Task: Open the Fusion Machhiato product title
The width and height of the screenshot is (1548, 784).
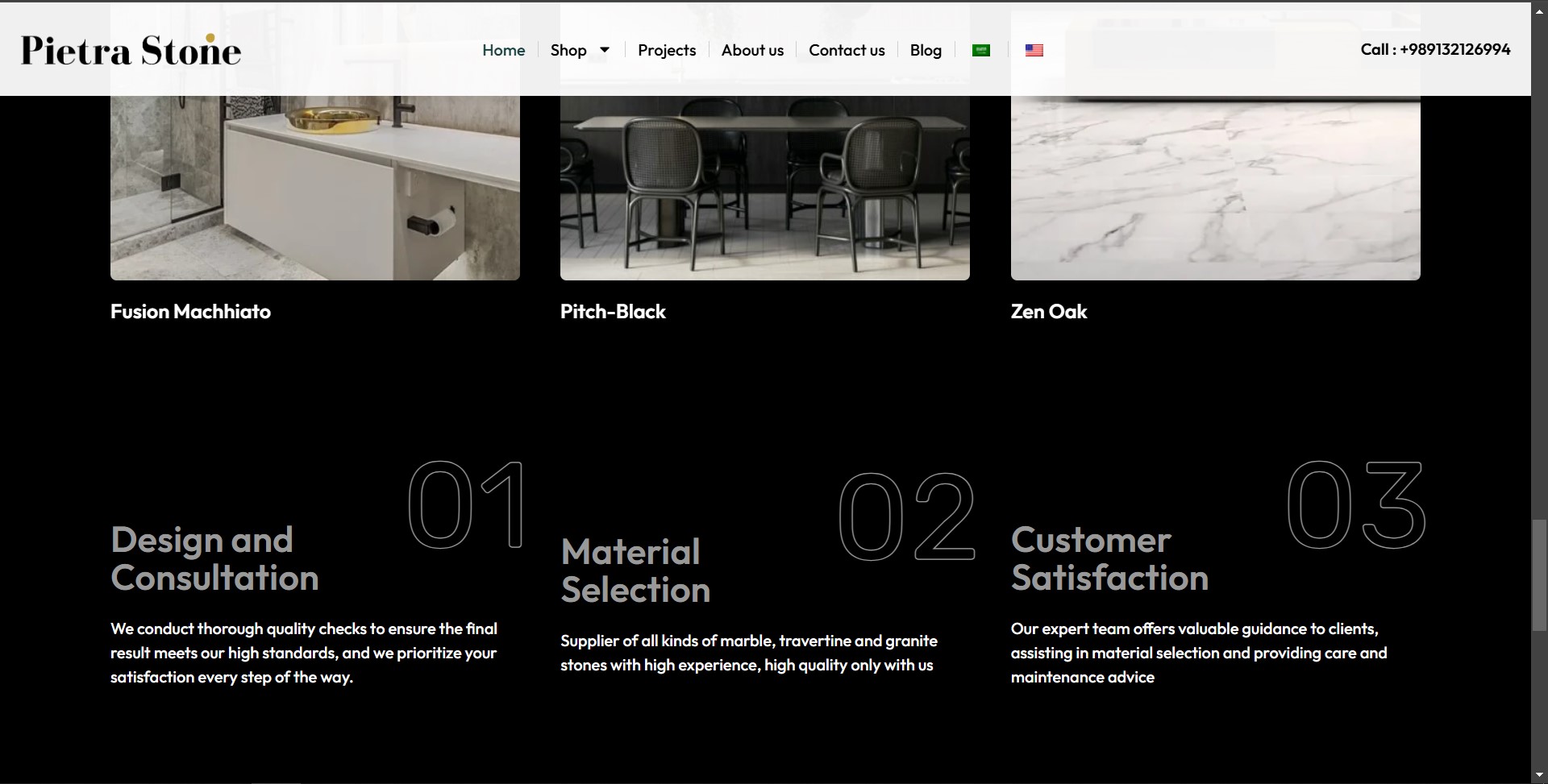Action: click(x=190, y=312)
